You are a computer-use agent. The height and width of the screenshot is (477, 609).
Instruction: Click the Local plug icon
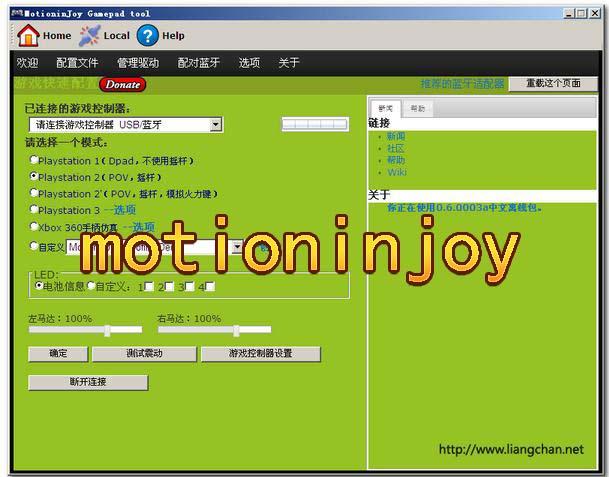coord(90,35)
